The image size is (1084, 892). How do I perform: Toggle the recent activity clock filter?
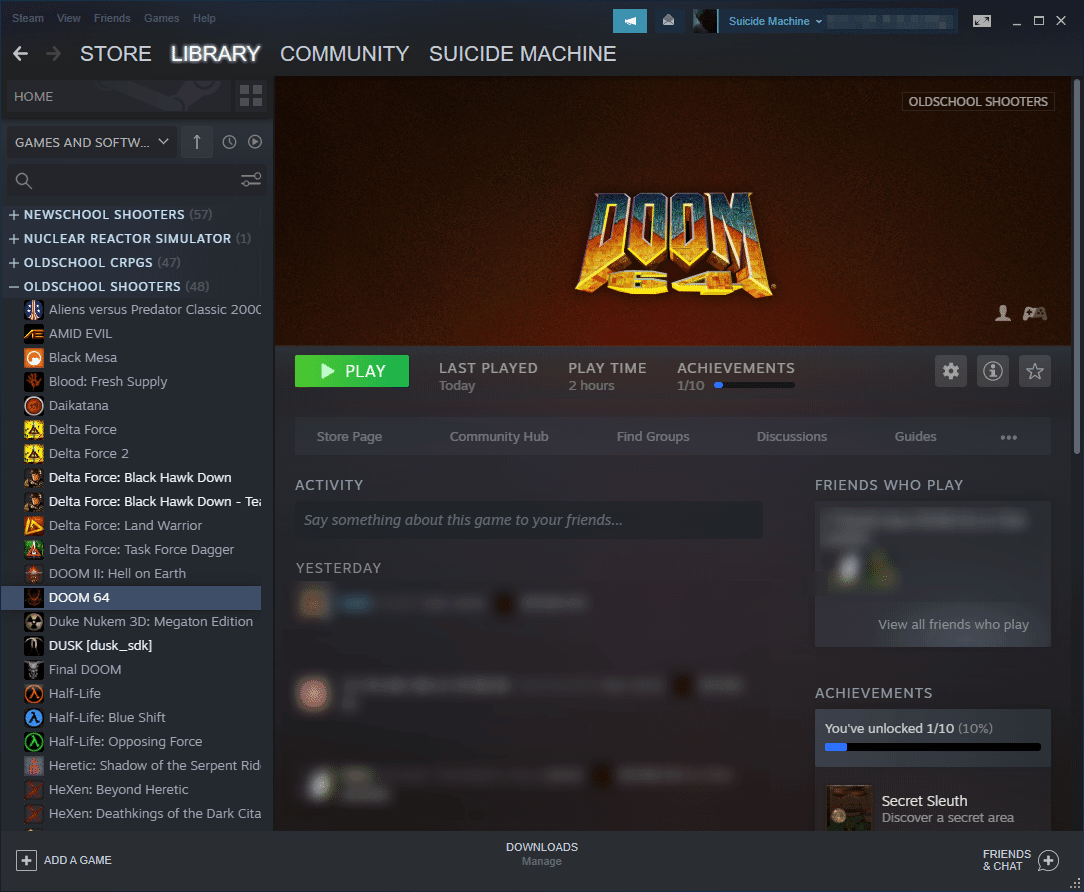coord(229,142)
